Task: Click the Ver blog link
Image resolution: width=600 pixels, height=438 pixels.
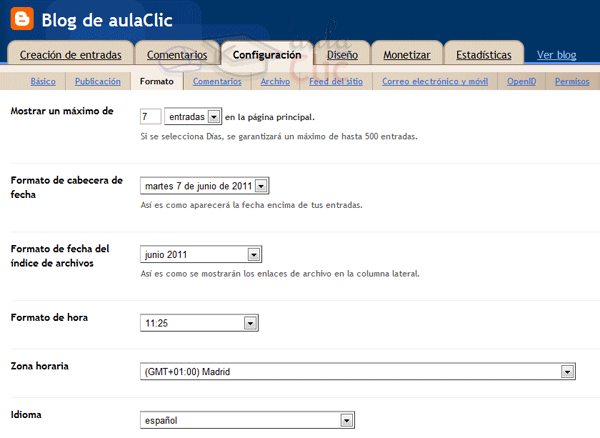Action: 557,55
